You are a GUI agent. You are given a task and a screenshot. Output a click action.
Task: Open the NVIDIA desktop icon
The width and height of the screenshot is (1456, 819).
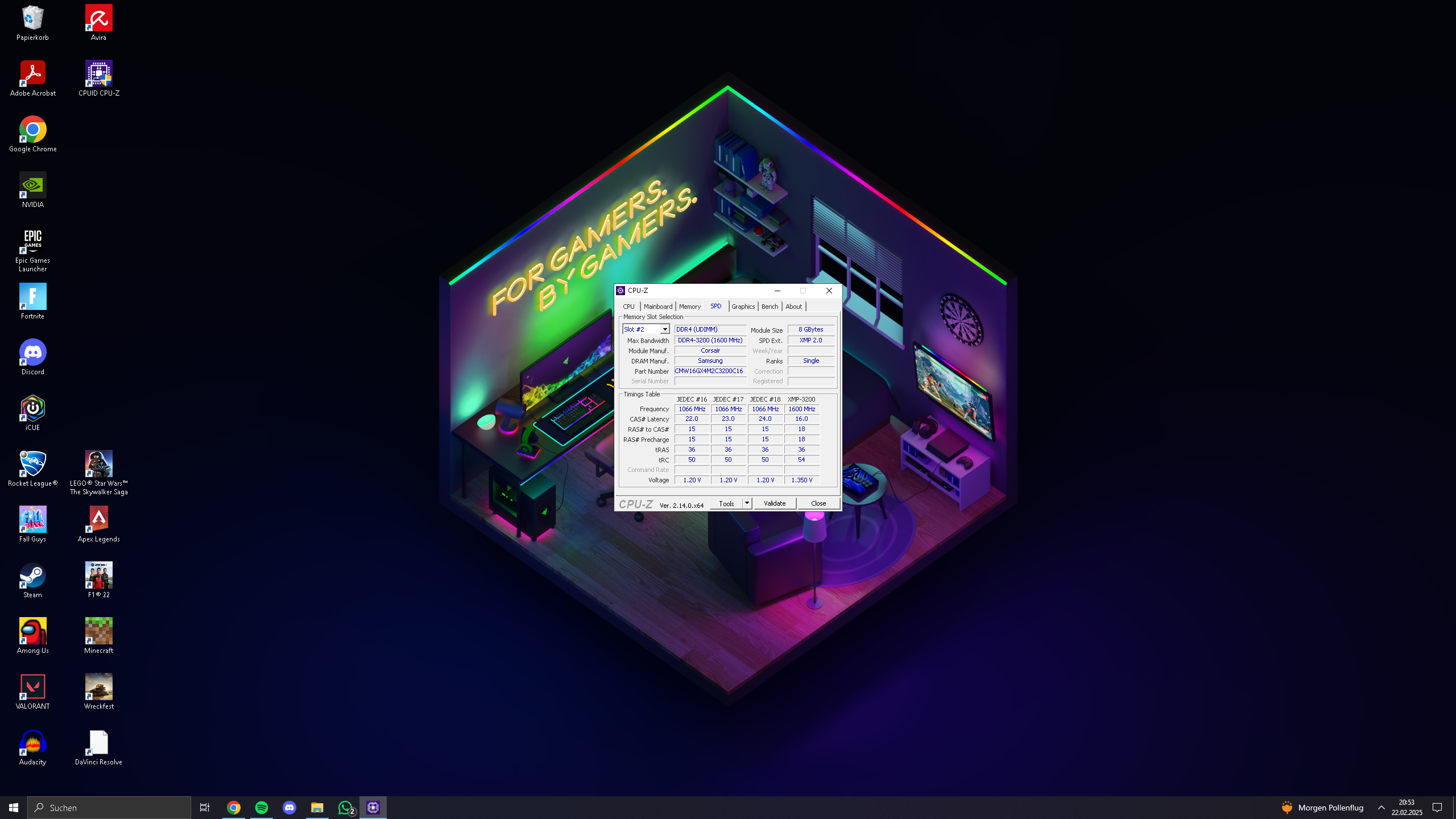tap(32, 185)
